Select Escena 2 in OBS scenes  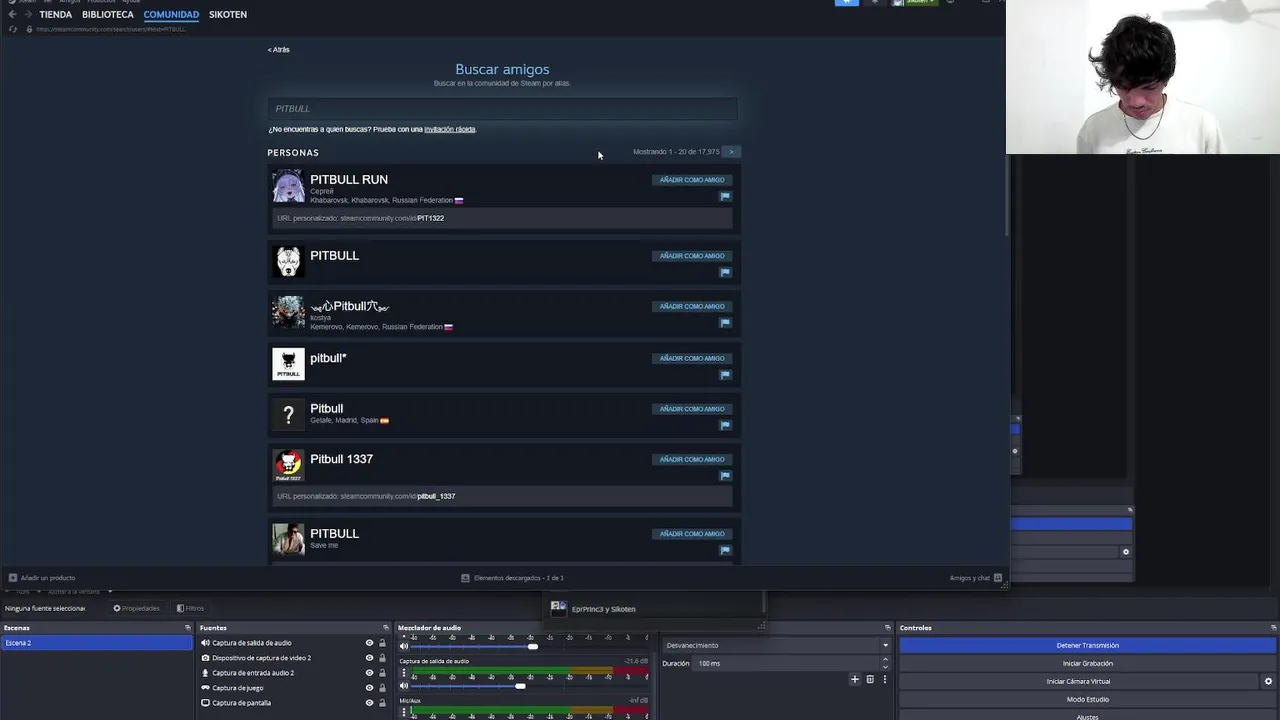(96, 643)
